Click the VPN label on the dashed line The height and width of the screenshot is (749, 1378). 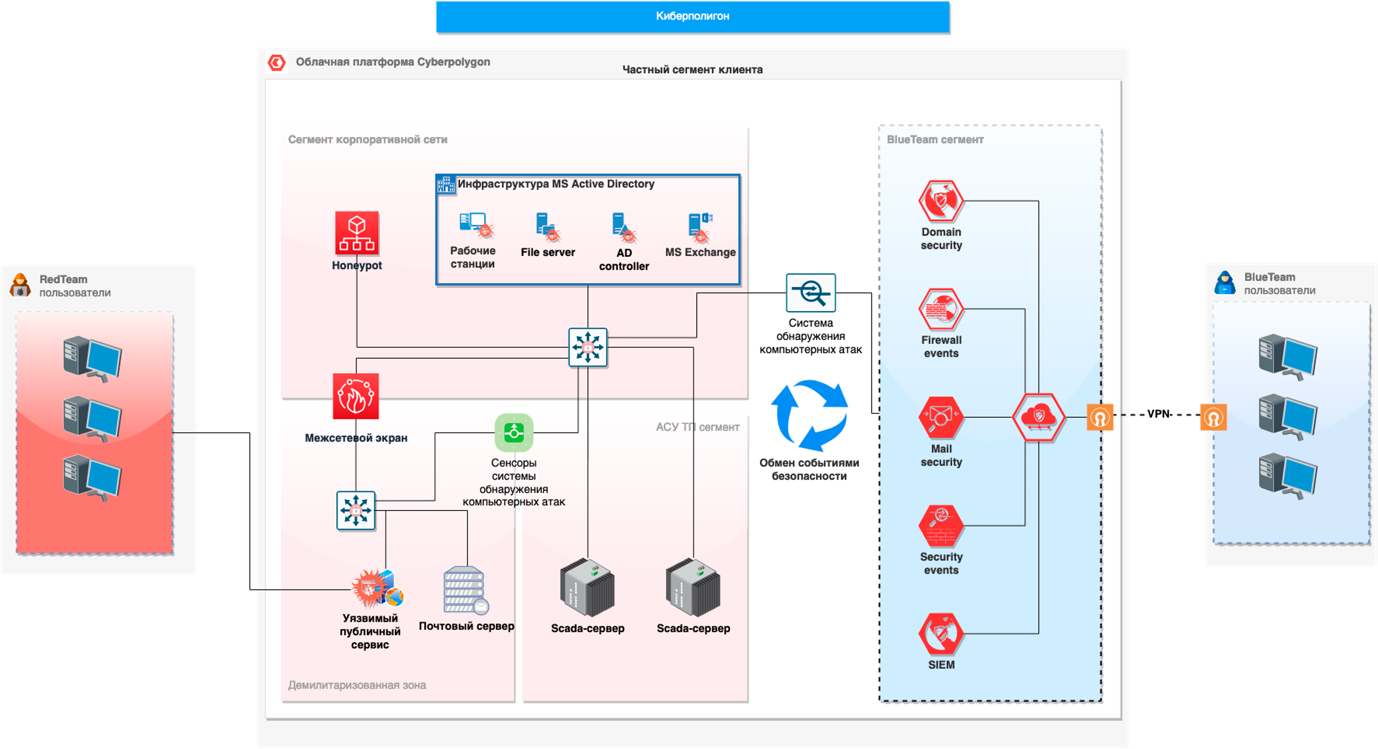(1158, 414)
